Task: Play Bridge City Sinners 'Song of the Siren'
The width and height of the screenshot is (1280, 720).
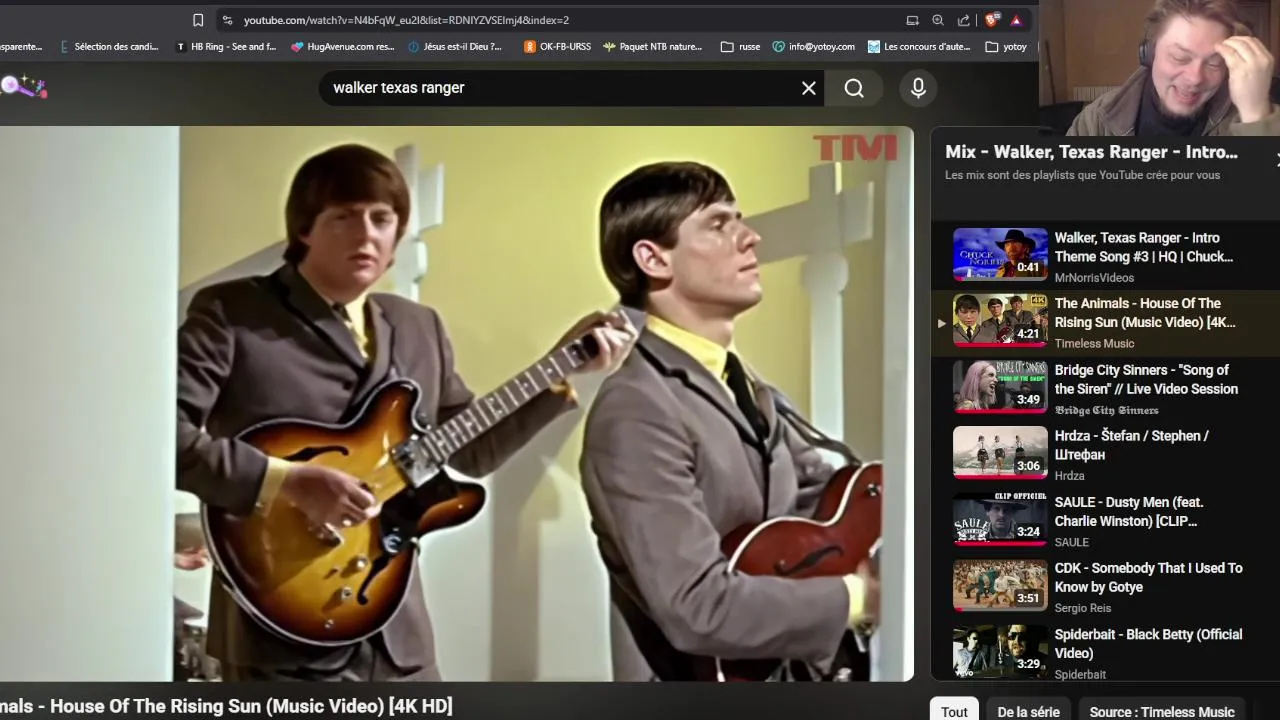Action: [x=1146, y=379]
